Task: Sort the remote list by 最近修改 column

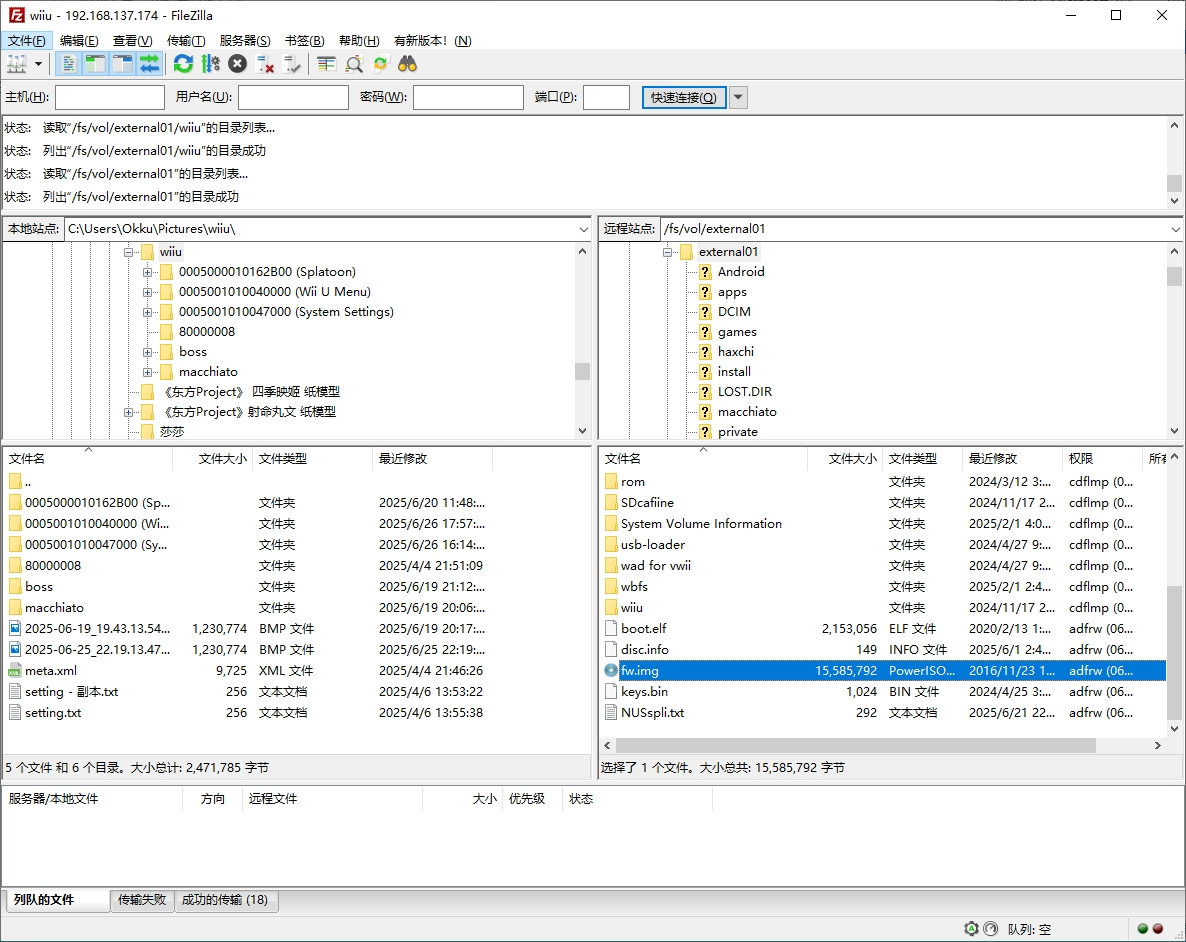Action: pos(1010,459)
